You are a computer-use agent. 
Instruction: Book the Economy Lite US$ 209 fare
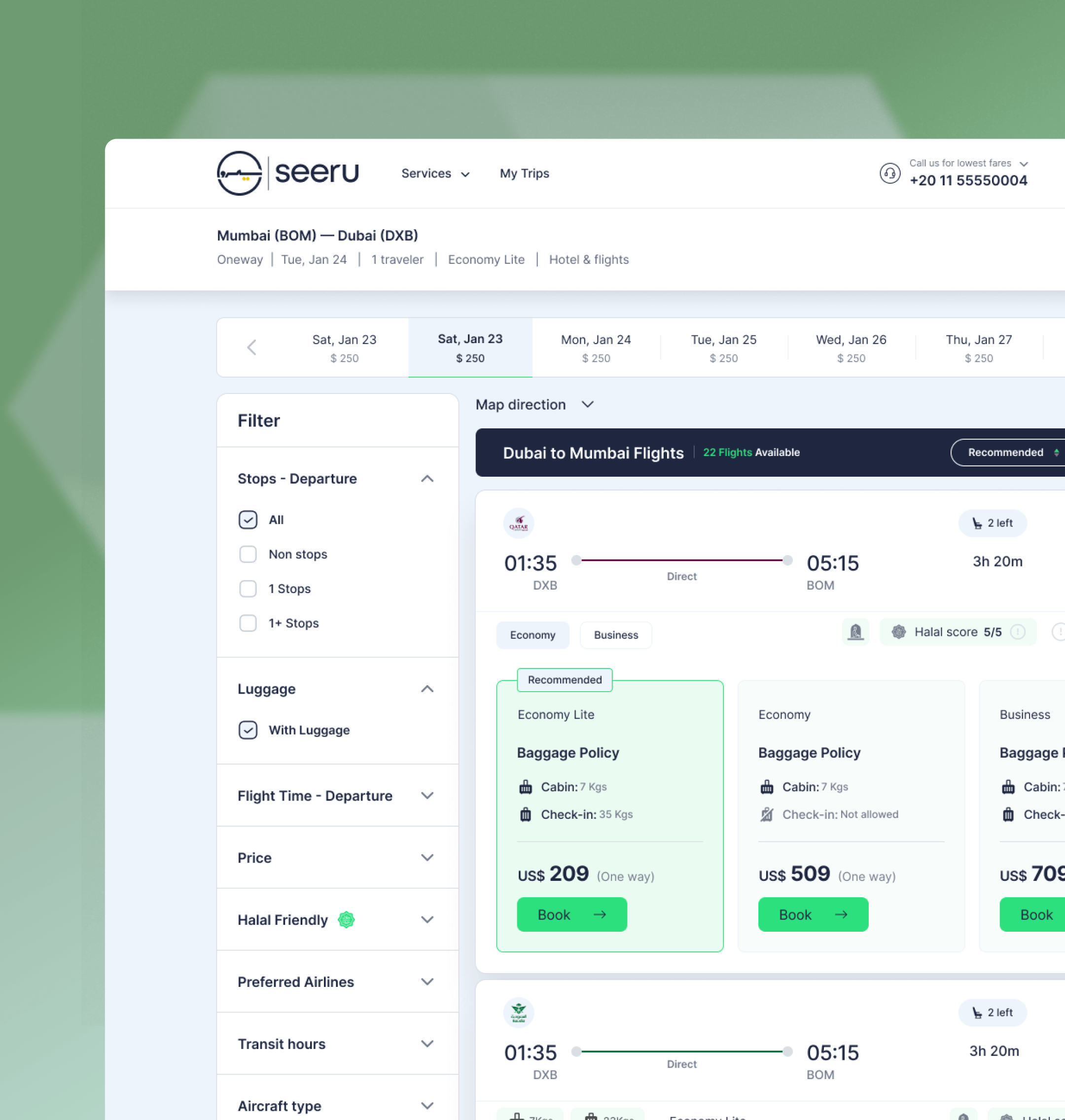(571, 914)
